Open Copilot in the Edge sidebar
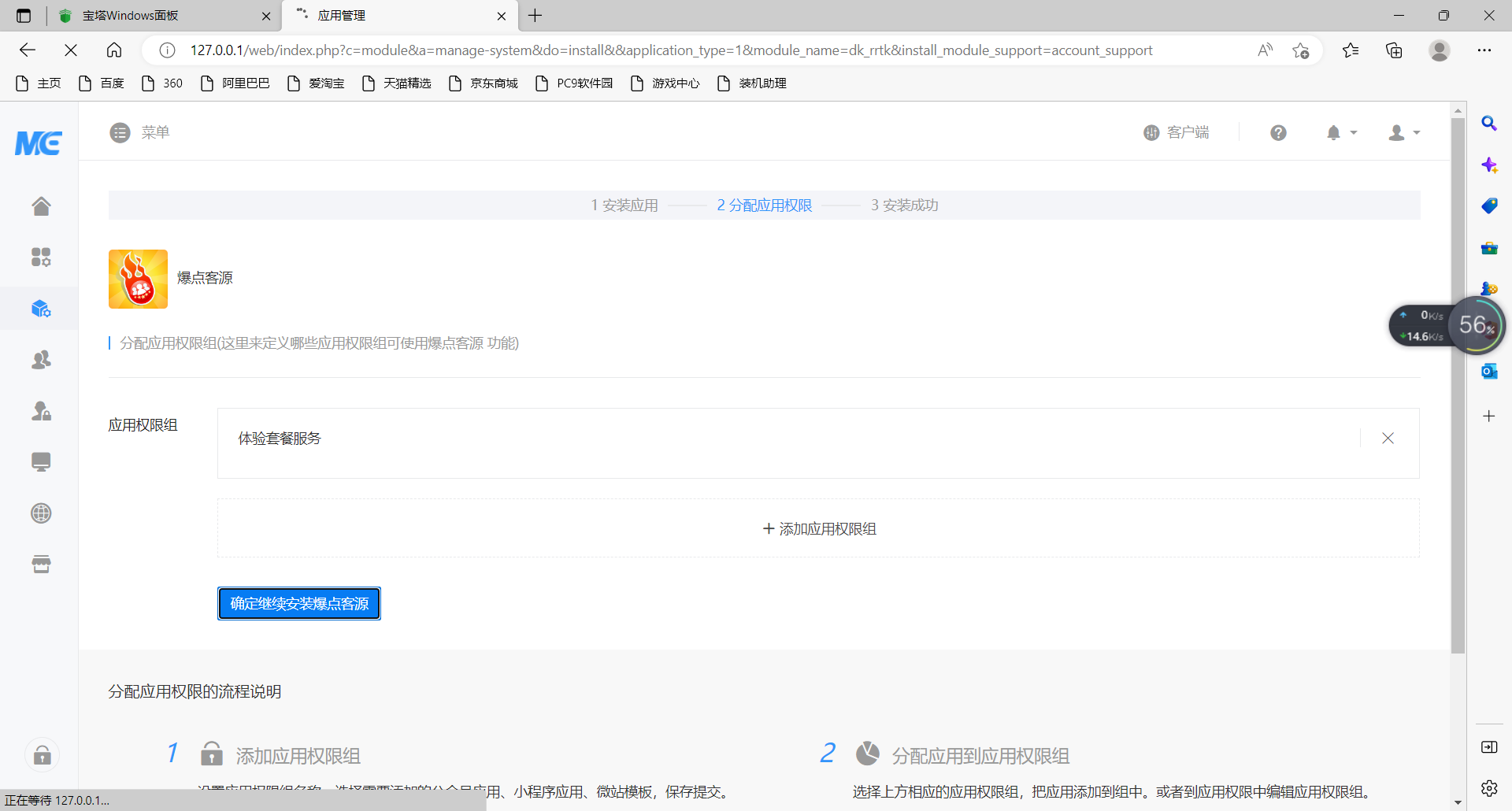Viewport: 1512px width, 811px height. (x=1489, y=165)
